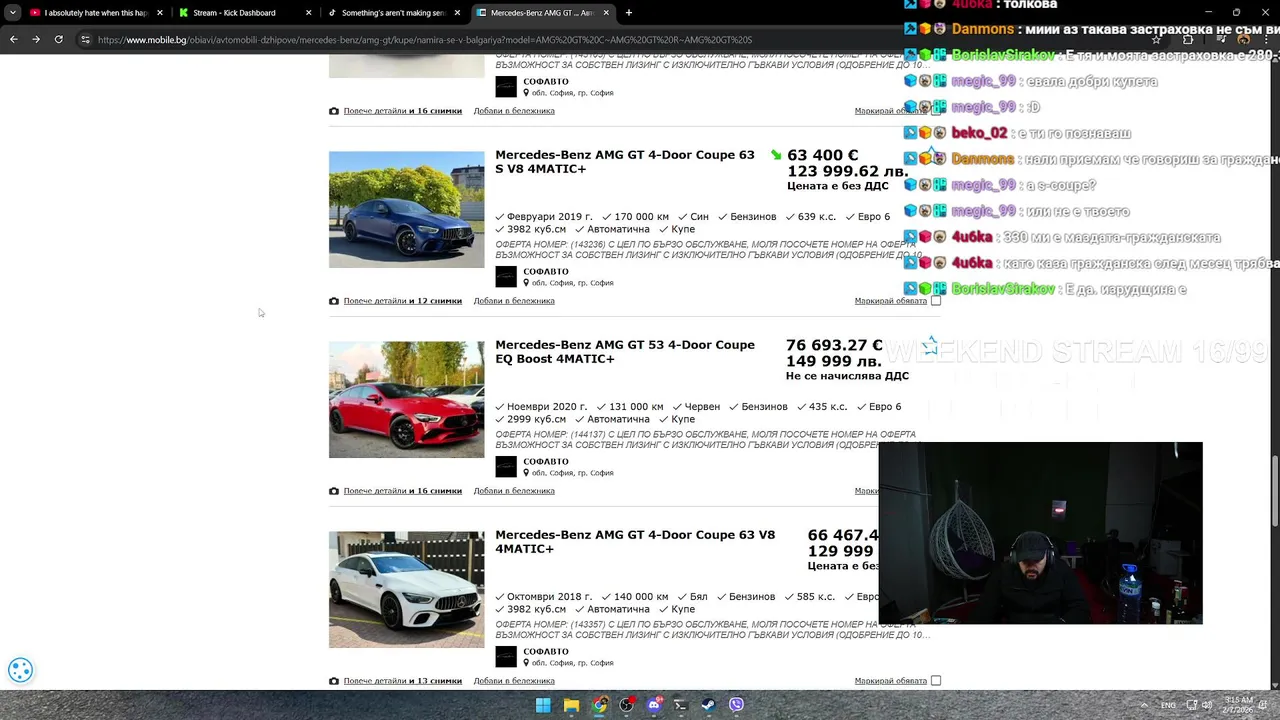Image resolution: width=1280 pixels, height=720 pixels.
Task: Click the browser forward arrow
Action: pyautogui.click(x=36, y=39)
